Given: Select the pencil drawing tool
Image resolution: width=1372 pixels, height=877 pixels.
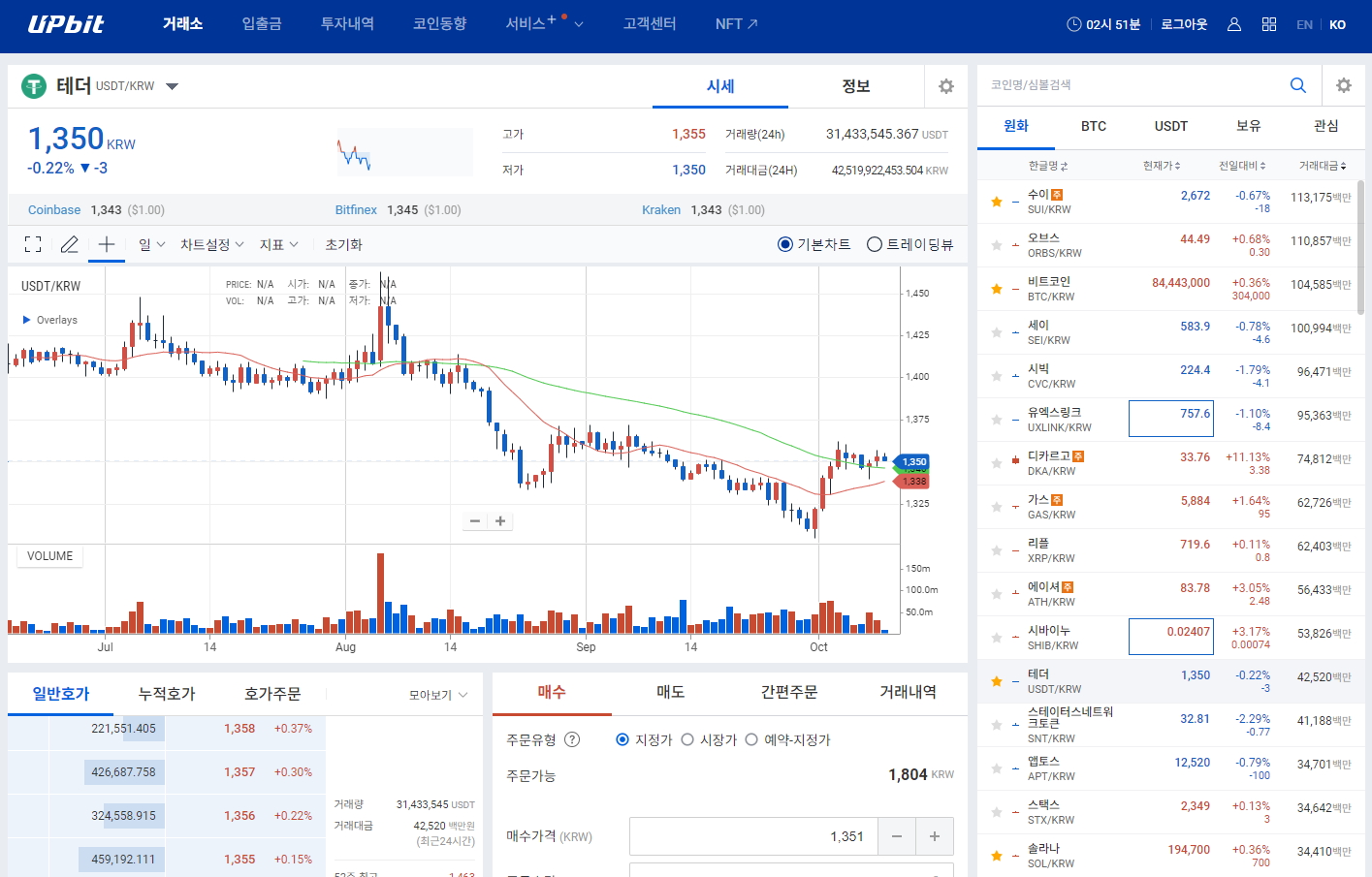Looking at the screenshot, I should [x=69, y=244].
